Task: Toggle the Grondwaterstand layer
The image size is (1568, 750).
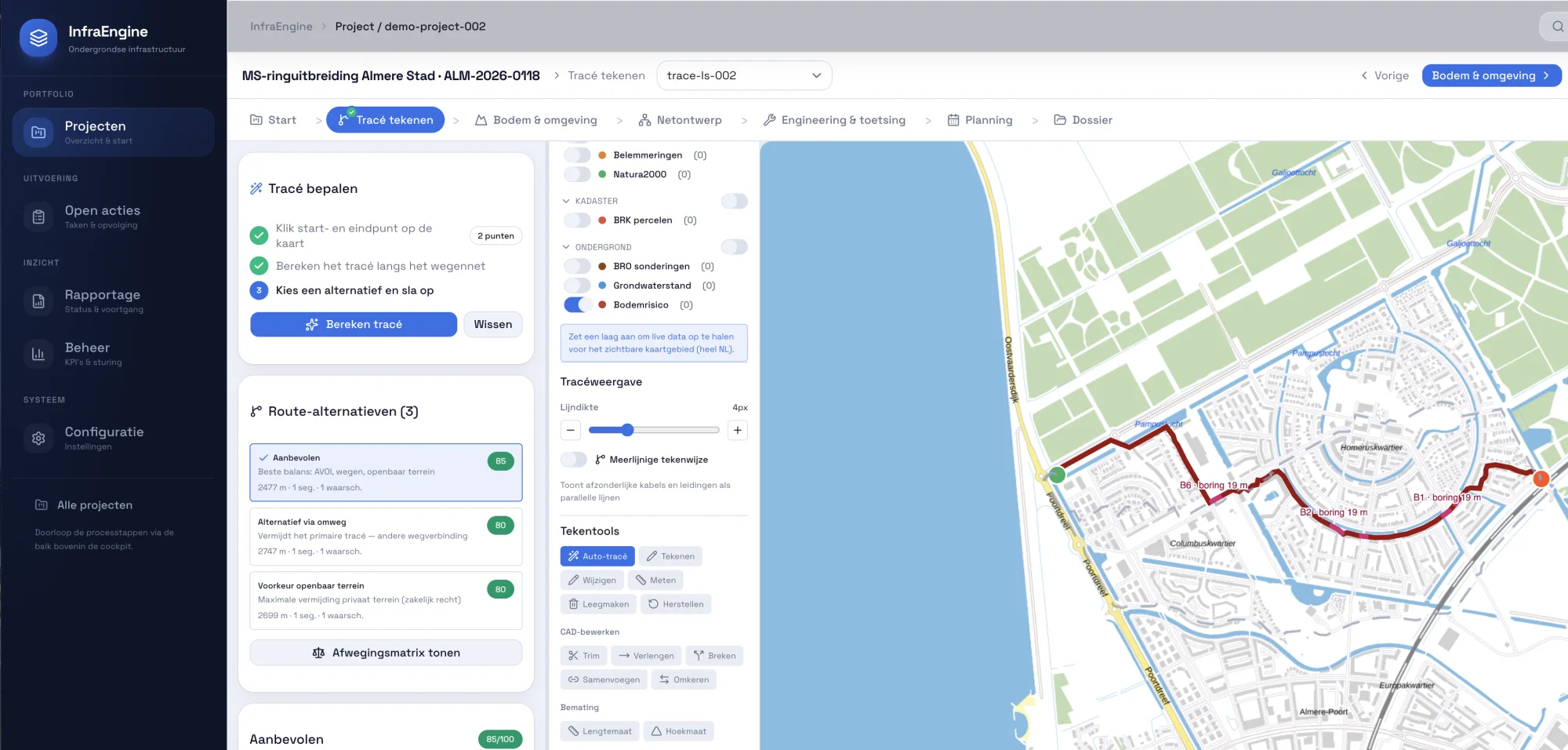Action: coord(577,286)
